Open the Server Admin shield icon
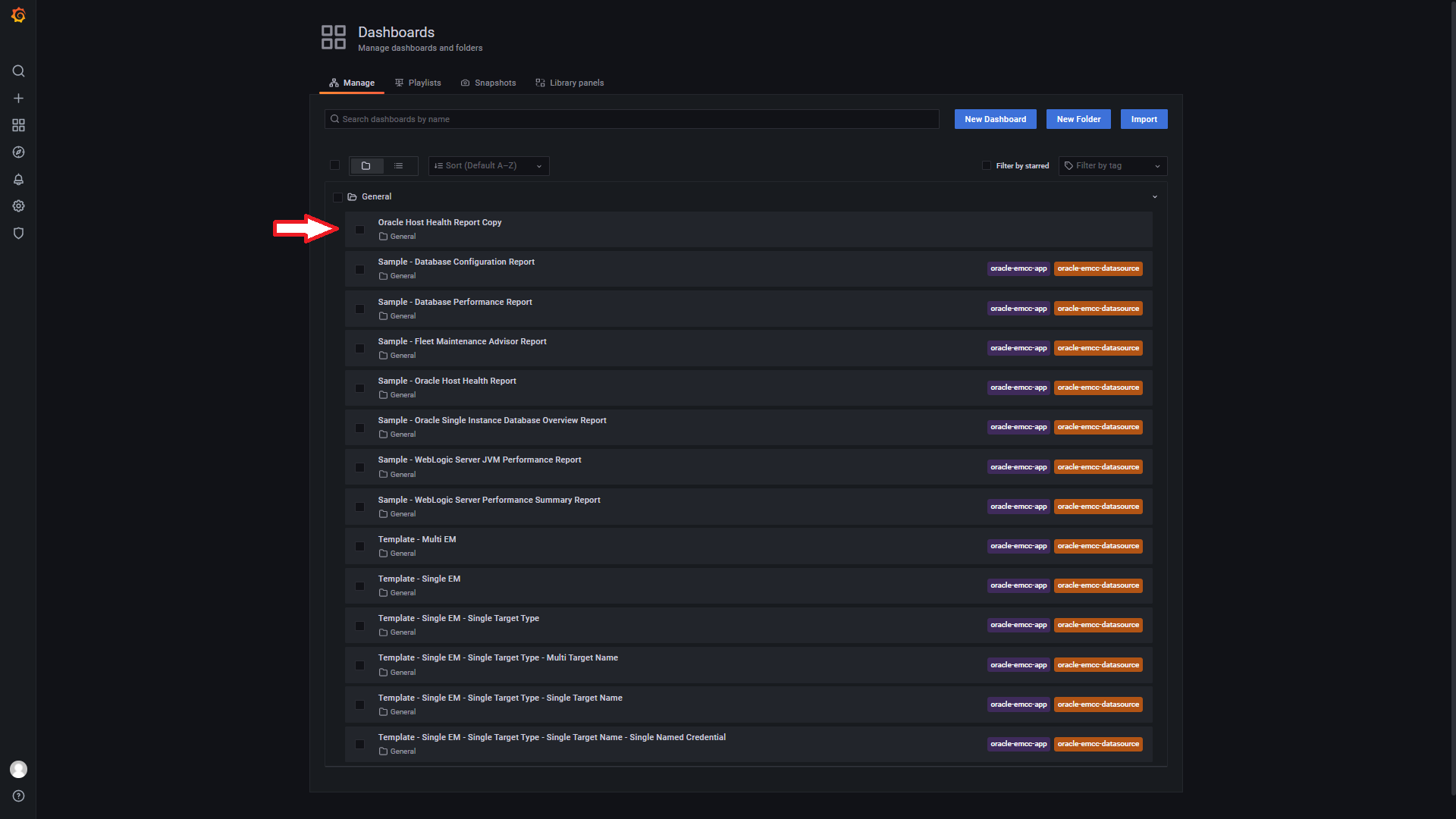This screenshot has height=819, width=1456. pos(18,234)
